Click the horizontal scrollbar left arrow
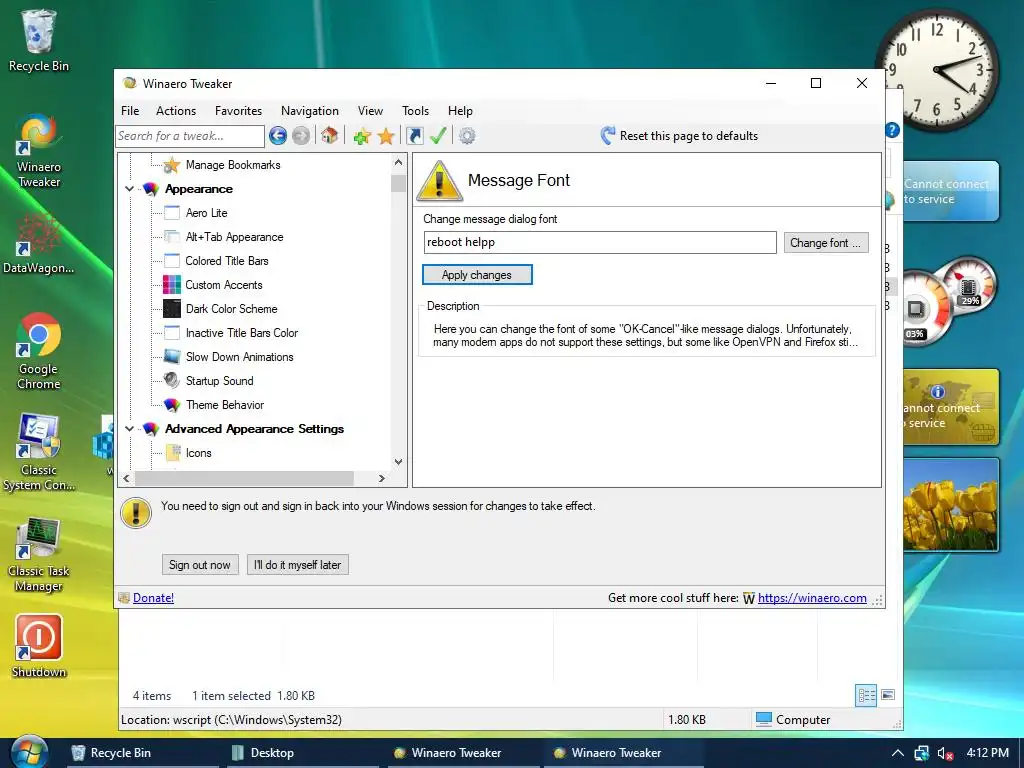Screen dimensions: 1024x768 pos(126,478)
